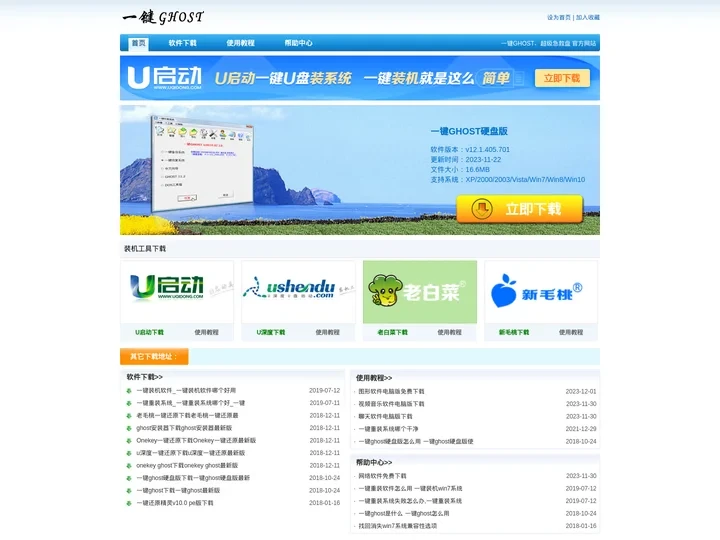Click the 新毛桃下载 link

click(x=514, y=332)
